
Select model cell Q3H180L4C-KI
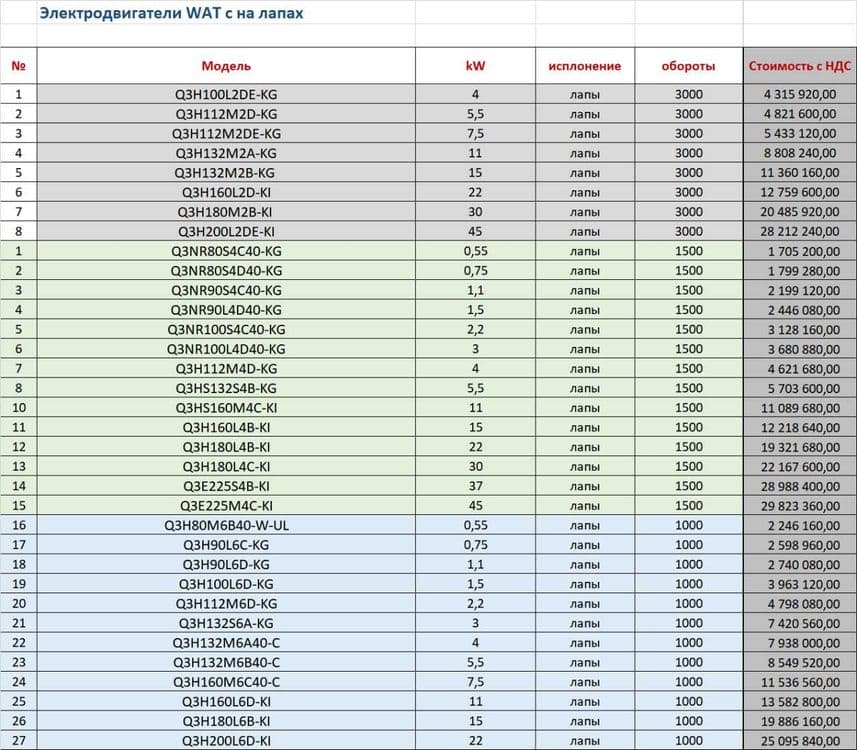tap(226, 467)
